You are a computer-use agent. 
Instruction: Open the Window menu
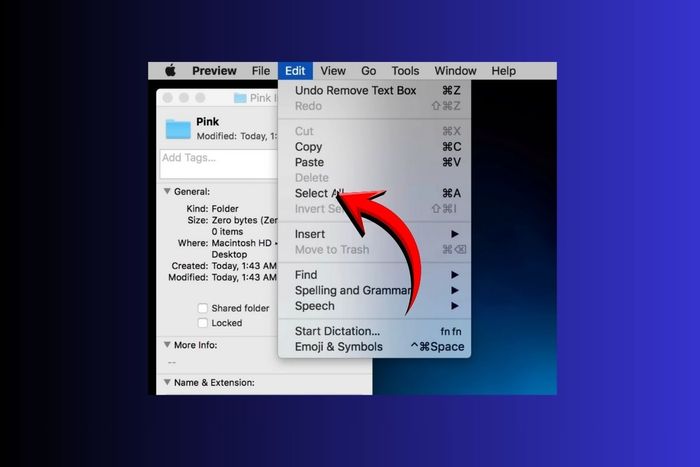pyautogui.click(x=455, y=71)
